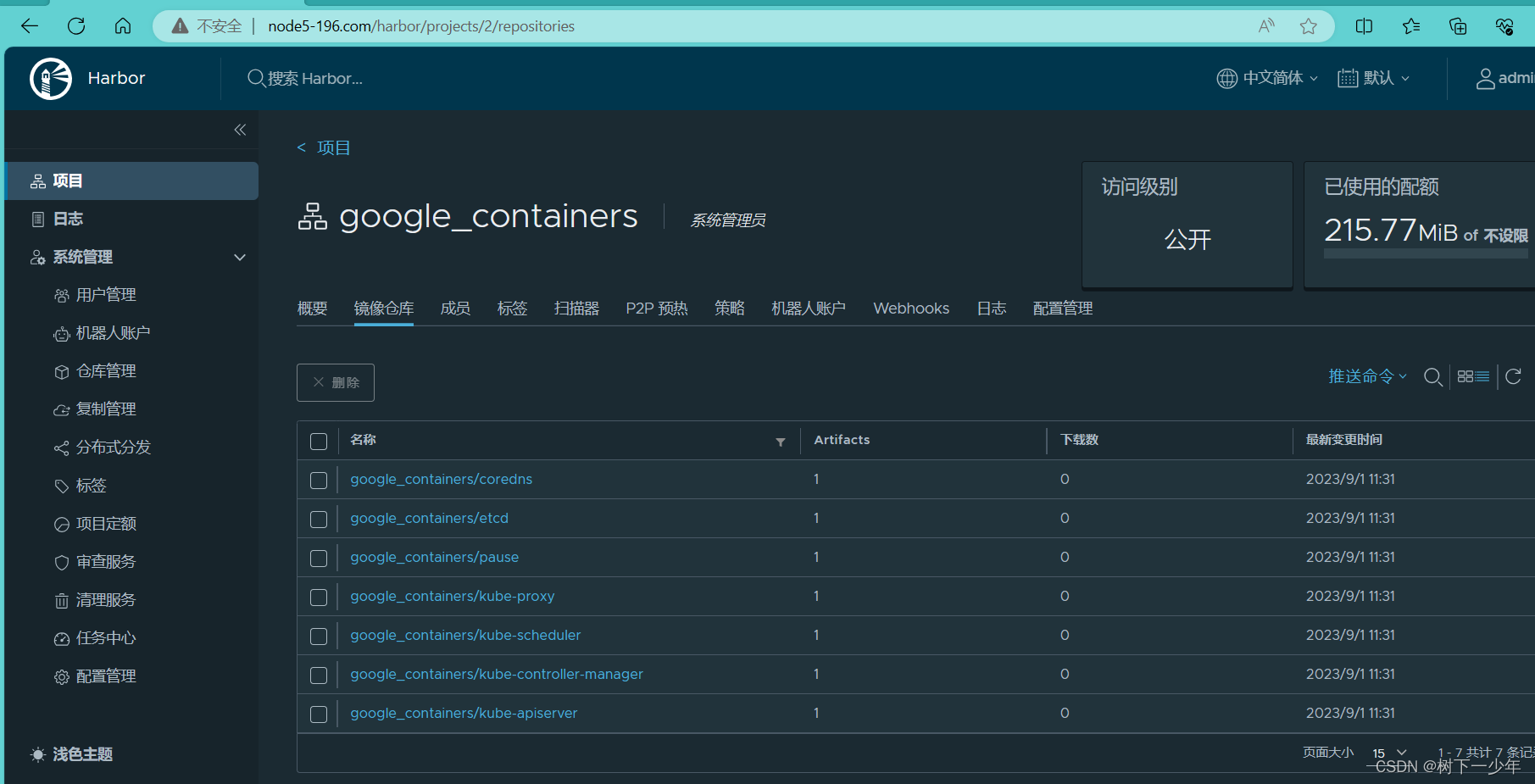The height and width of the screenshot is (784, 1535).
Task: Tick the select-all checkbox in table header
Action: (x=319, y=442)
